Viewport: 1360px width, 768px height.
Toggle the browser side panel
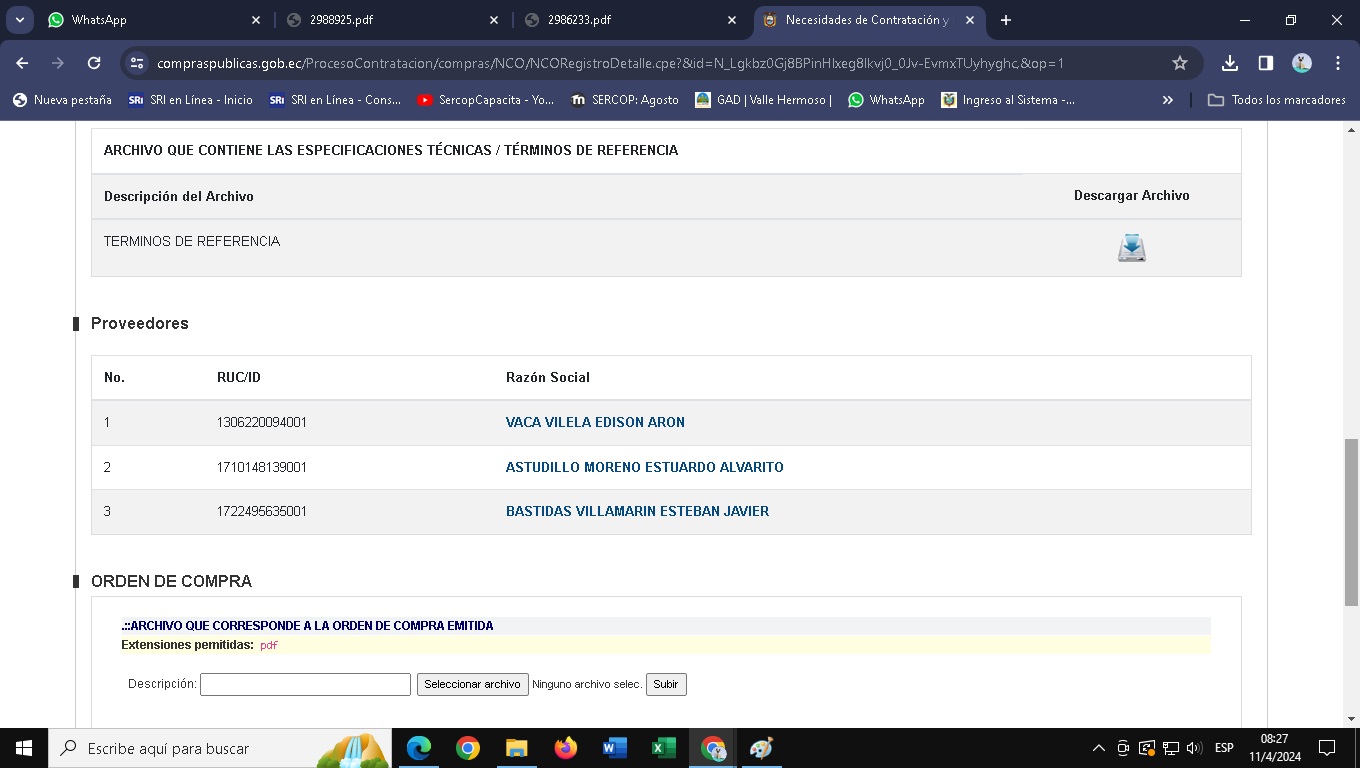tap(1266, 63)
